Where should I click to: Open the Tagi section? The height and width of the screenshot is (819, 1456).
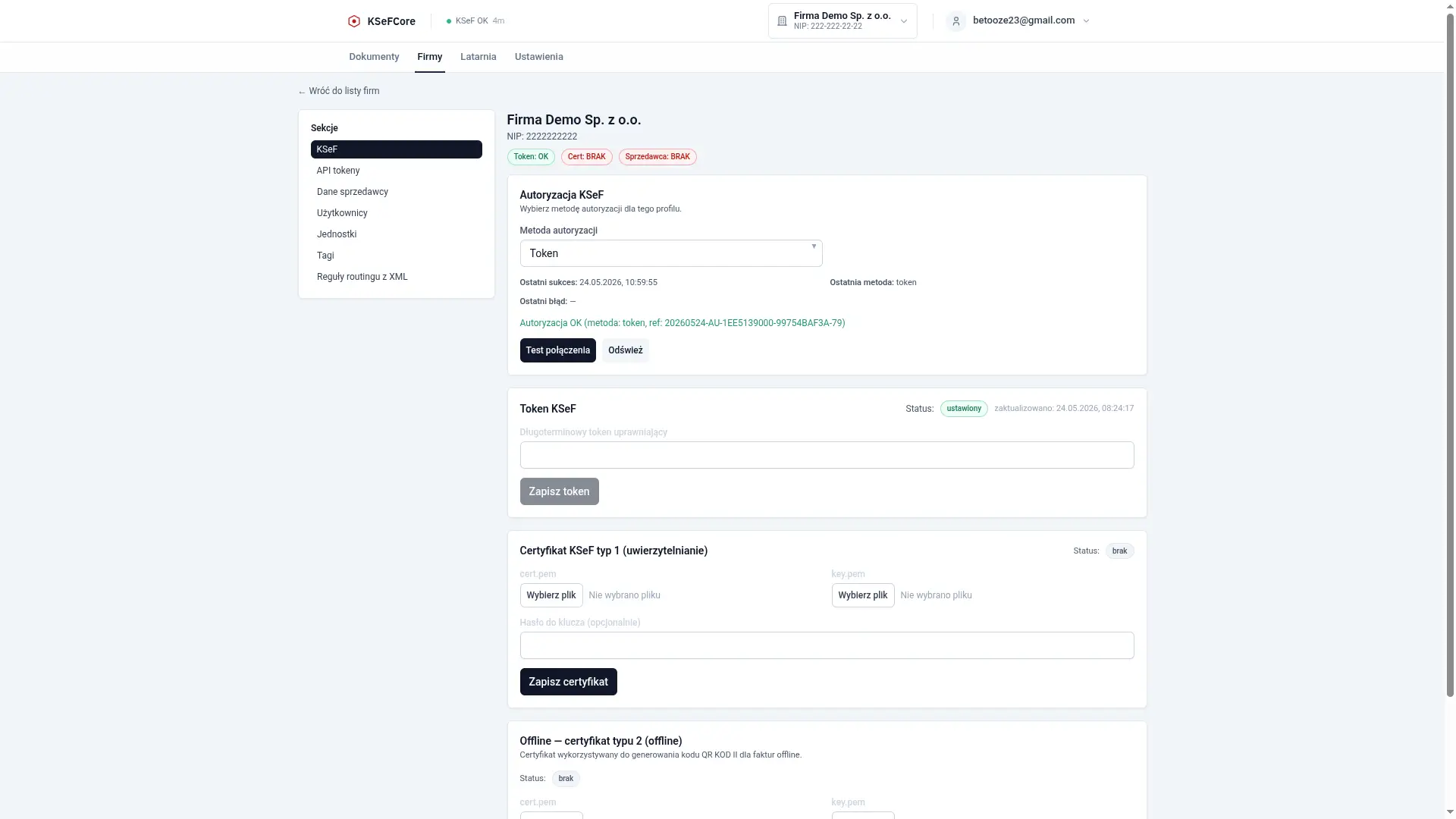[396, 256]
